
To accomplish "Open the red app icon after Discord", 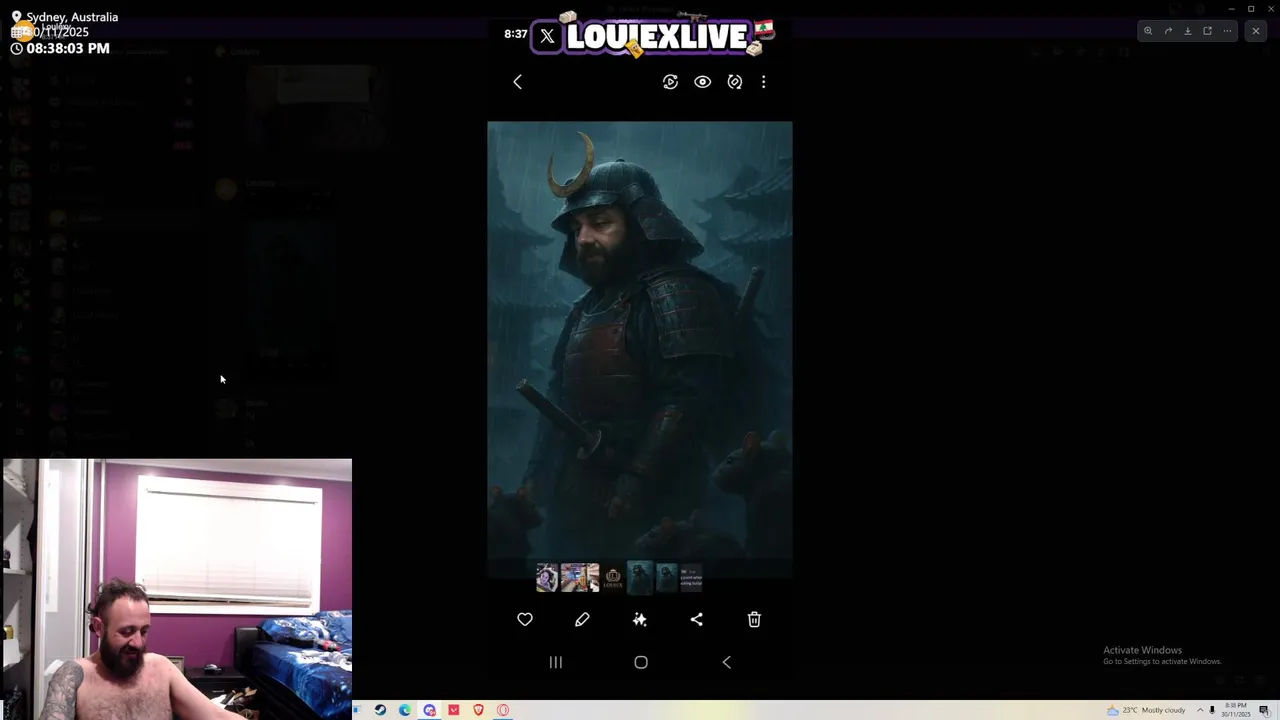I will (454, 710).
